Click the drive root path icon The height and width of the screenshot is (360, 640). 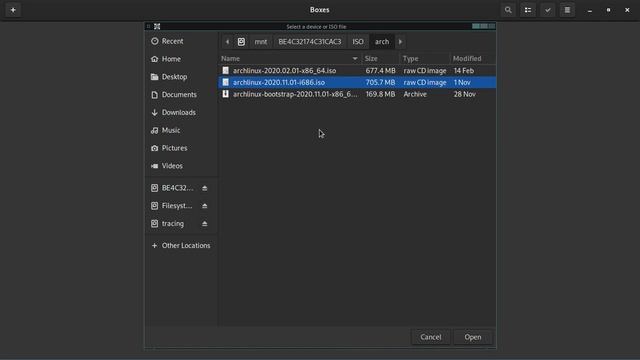pyautogui.click(x=241, y=42)
